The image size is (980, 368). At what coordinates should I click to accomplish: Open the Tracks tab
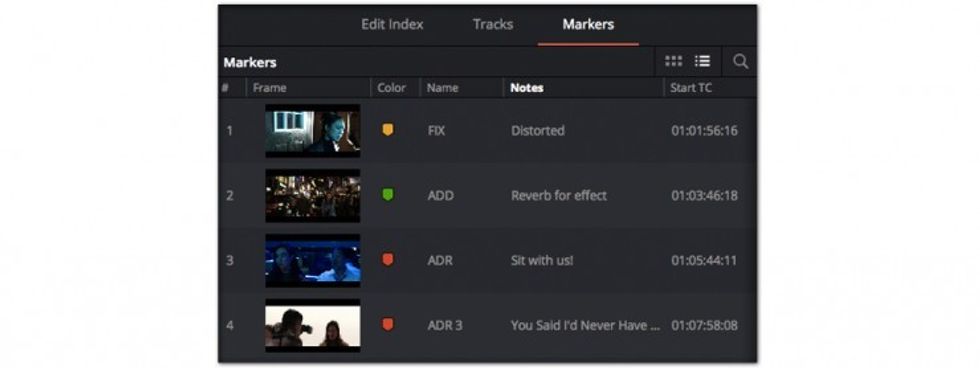point(492,24)
